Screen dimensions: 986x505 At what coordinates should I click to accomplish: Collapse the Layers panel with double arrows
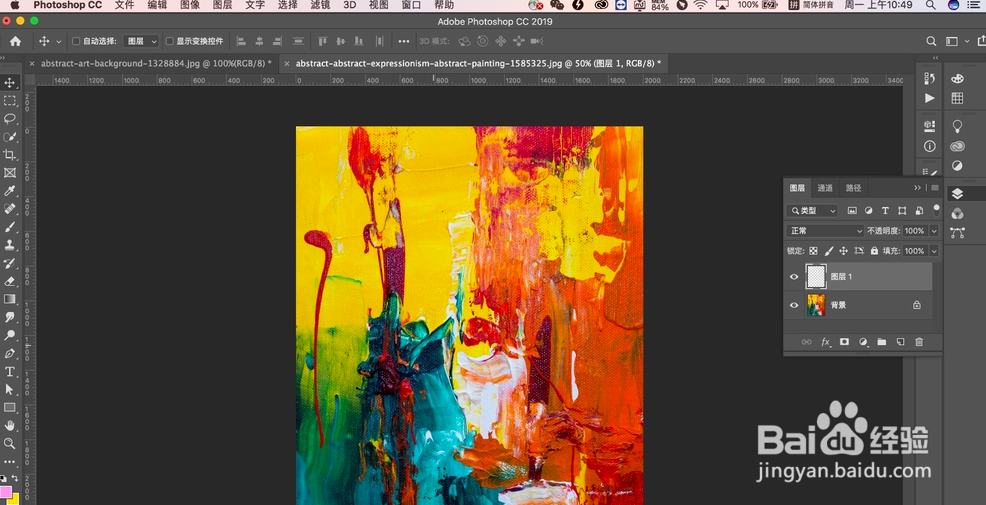(917, 187)
